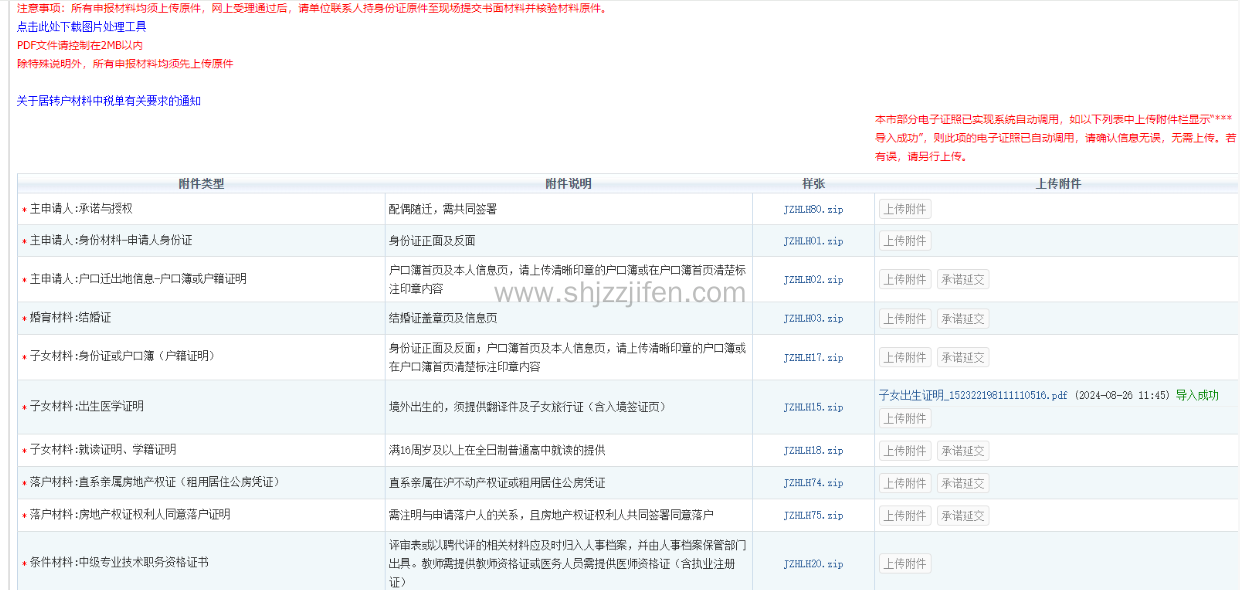The image size is (1240, 590).
Task: Download sample file JZHLH15.zip
Action: [x=813, y=407]
